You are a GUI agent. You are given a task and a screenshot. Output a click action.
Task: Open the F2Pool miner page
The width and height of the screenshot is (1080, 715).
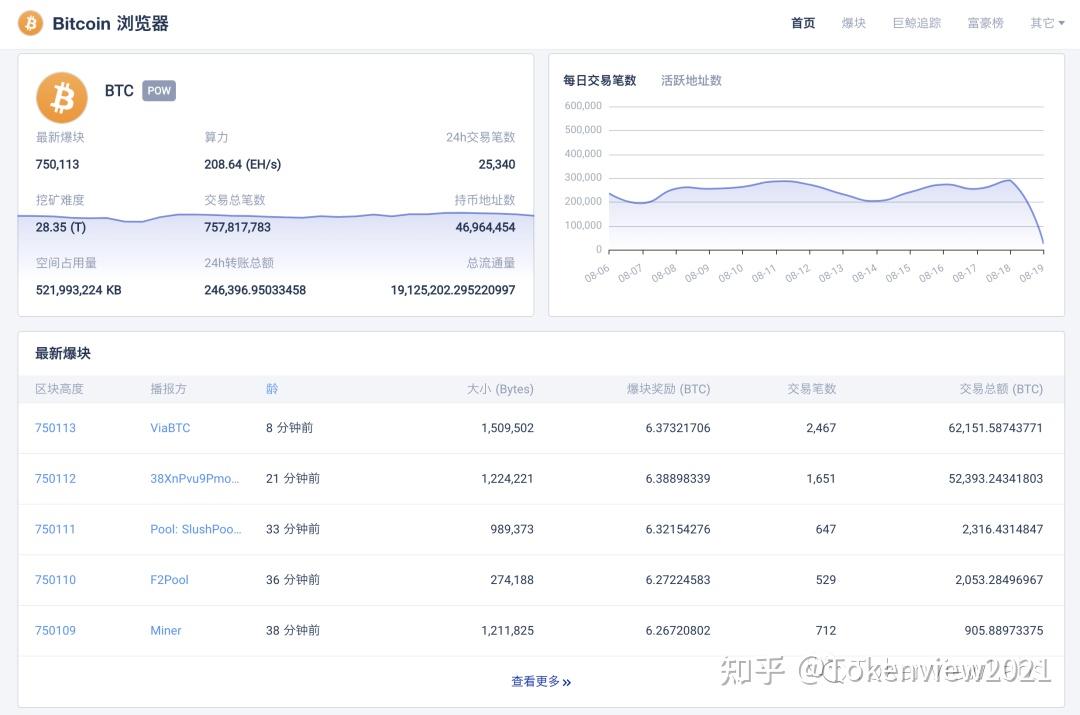pos(169,579)
